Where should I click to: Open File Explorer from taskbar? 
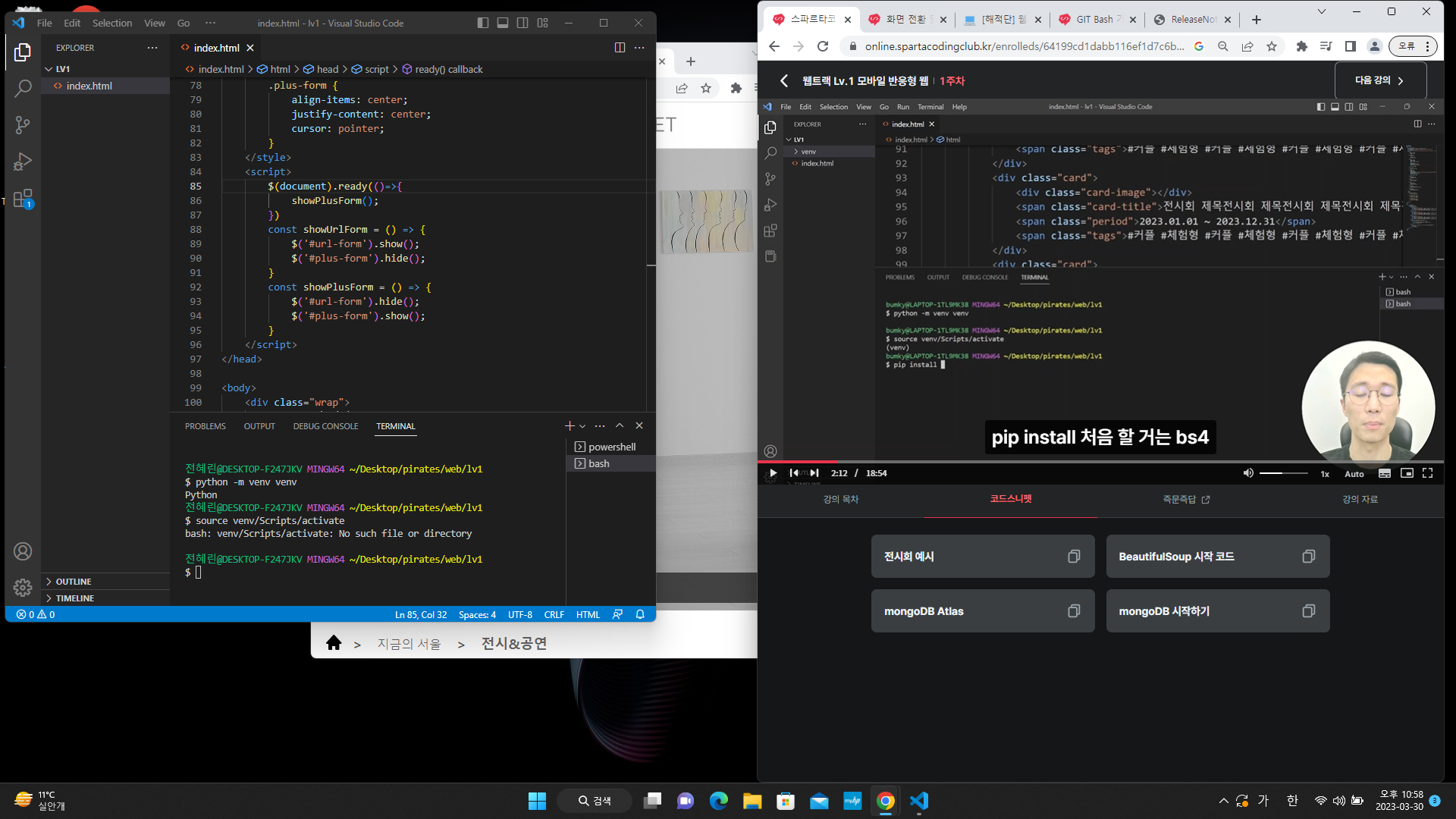(x=752, y=801)
